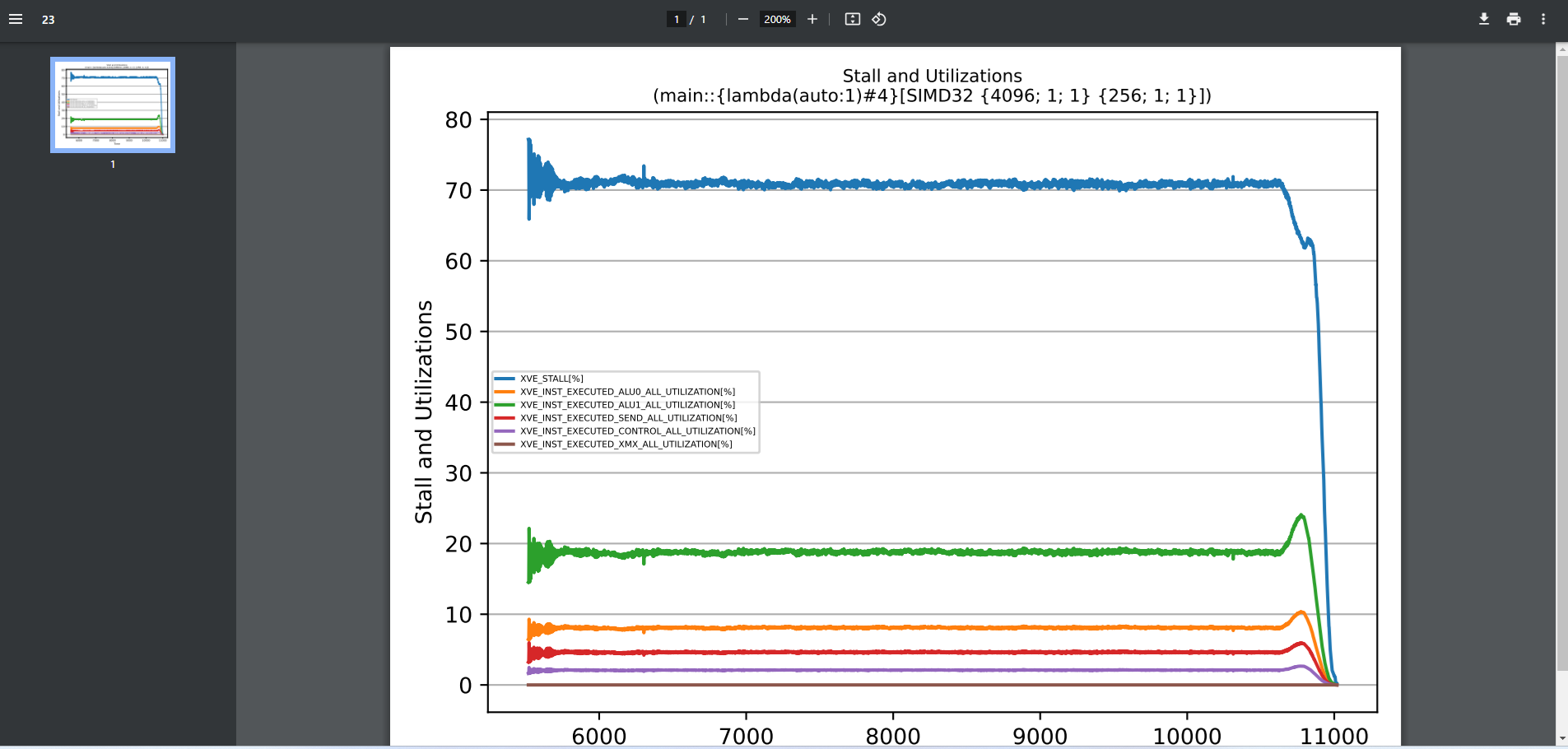Print the document

(1514, 19)
